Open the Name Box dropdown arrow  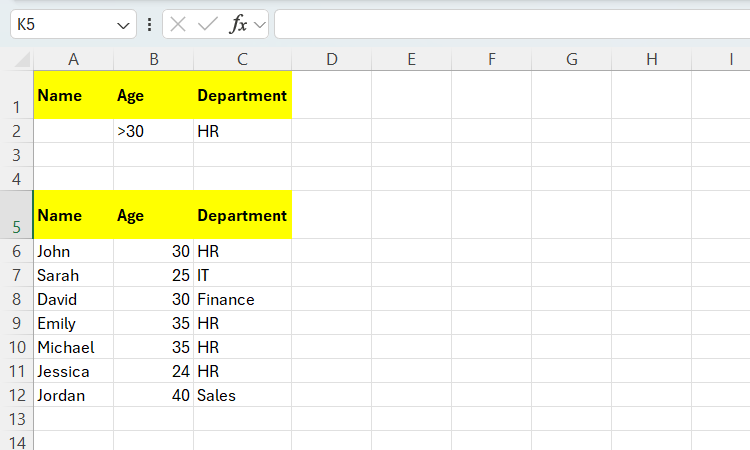coord(124,25)
